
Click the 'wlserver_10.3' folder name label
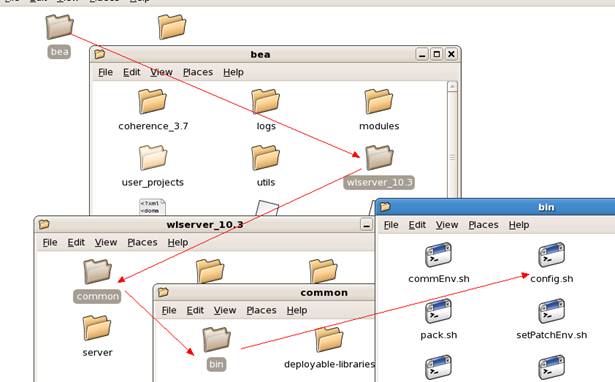click(379, 182)
